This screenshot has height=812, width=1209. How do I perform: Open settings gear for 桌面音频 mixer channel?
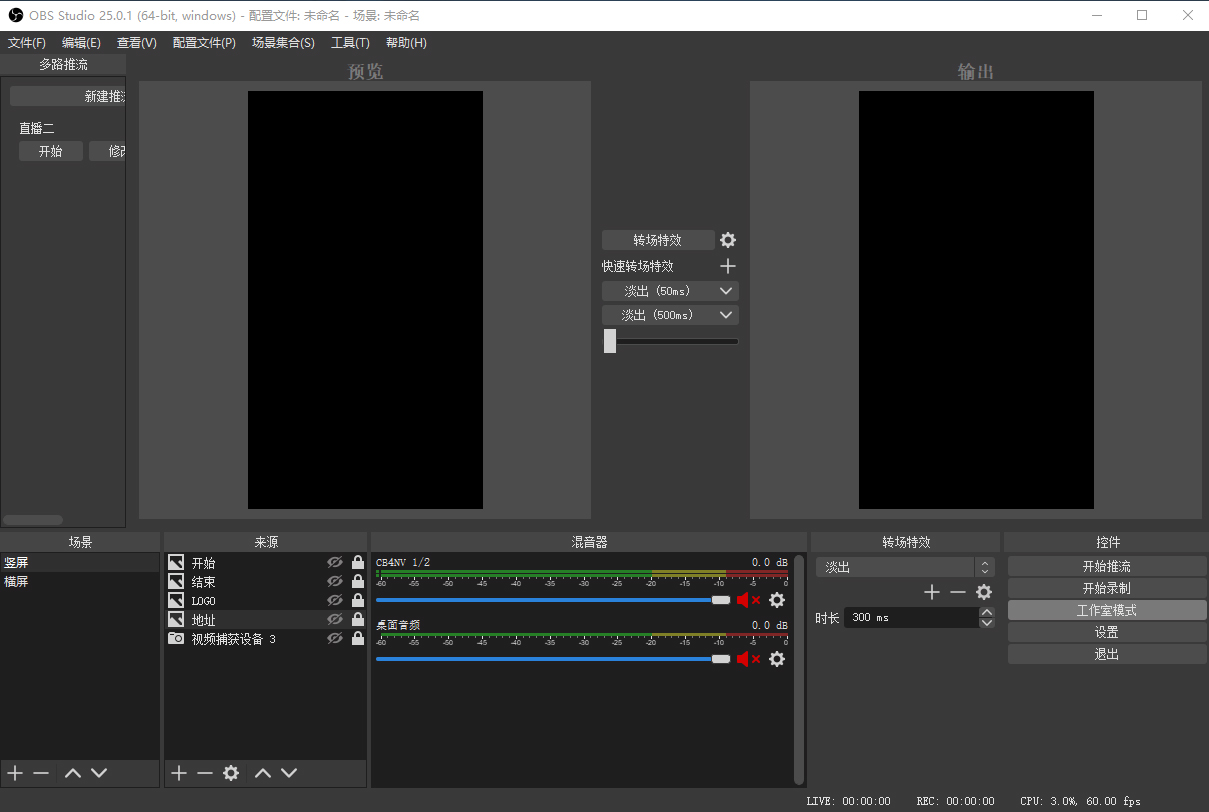777,659
